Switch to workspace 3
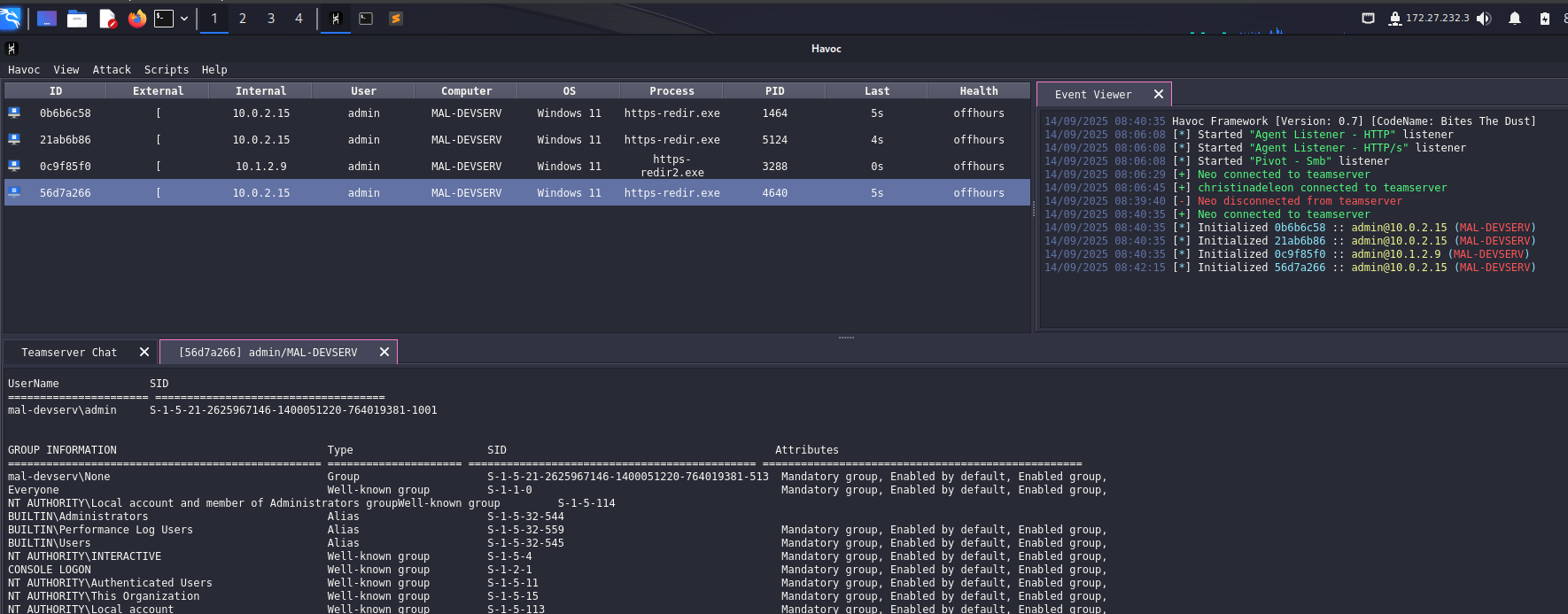Screen dimensions: 1568x614 271,19
